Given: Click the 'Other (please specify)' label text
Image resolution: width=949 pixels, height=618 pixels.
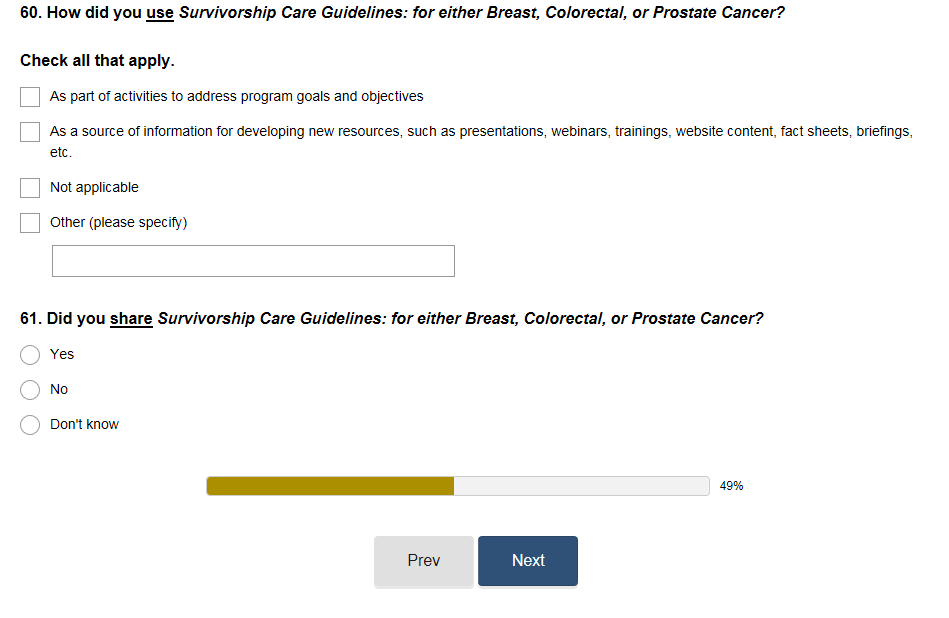Looking at the screenshot, I should coord(118,223).
